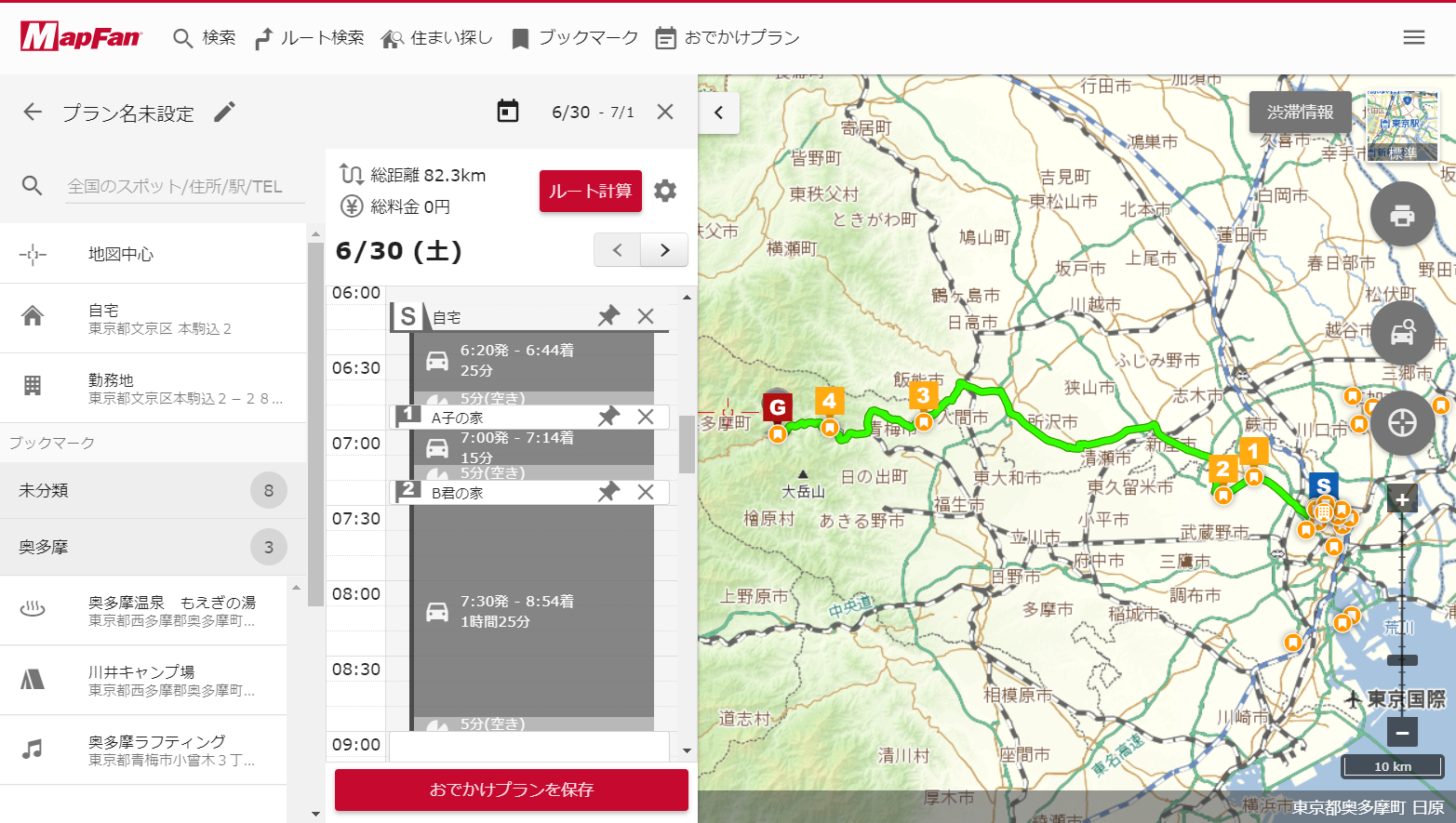Open the ブックマーク menu
The image size is (1456, 823).
coord(574,38)
